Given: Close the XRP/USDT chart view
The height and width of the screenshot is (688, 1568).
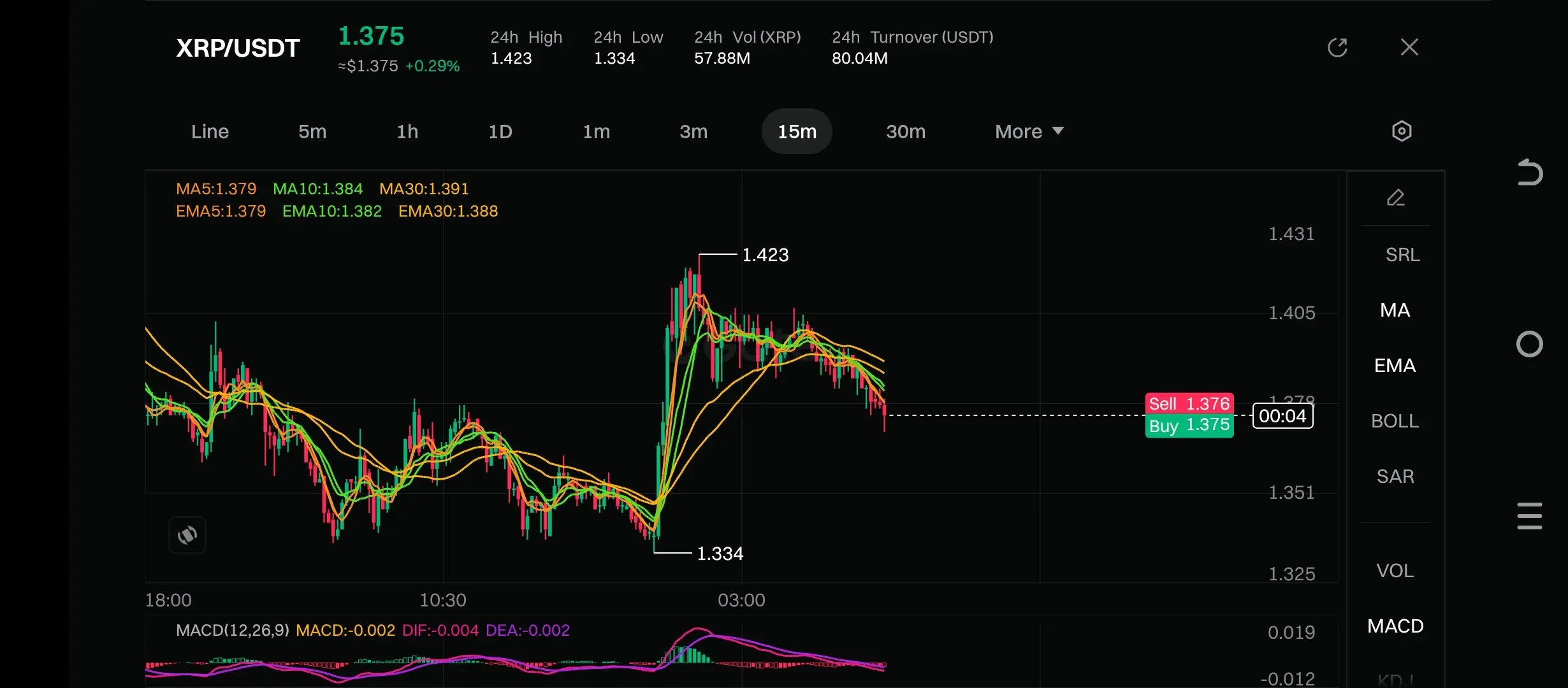Looking at the screenshot, I should tap(1409, 47).
